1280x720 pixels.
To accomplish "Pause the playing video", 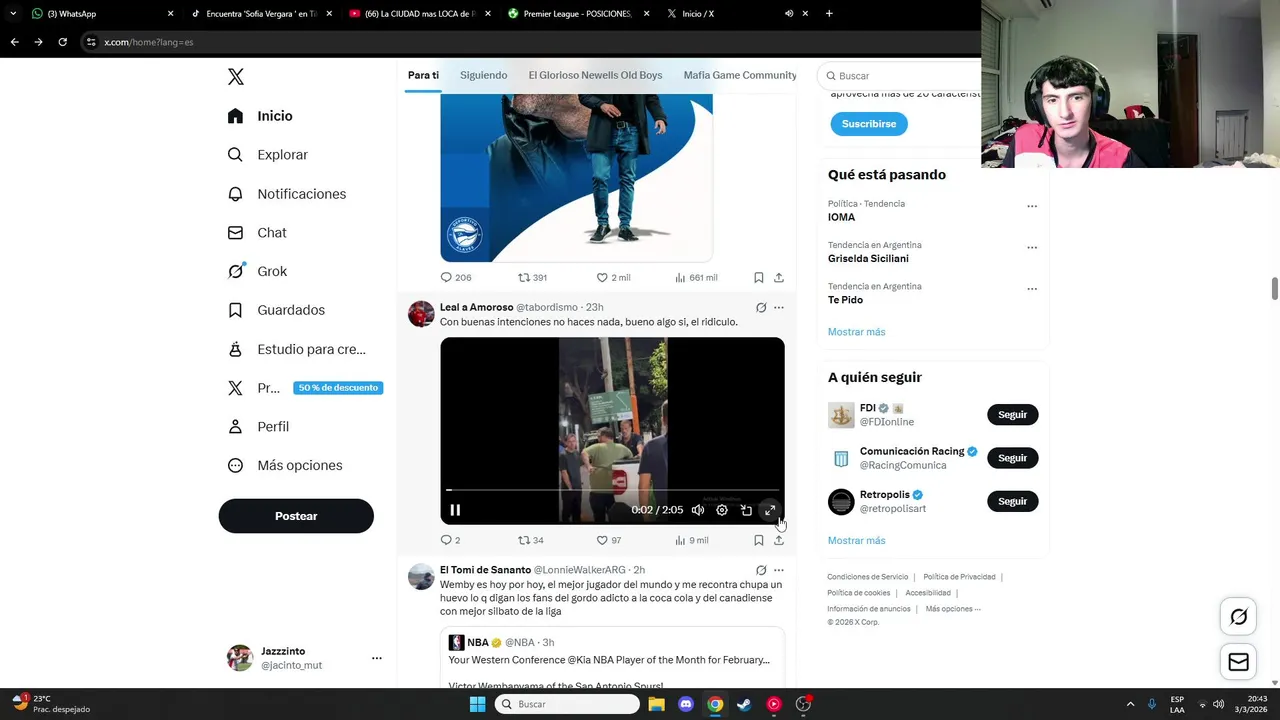I will [x=455, y=510].
